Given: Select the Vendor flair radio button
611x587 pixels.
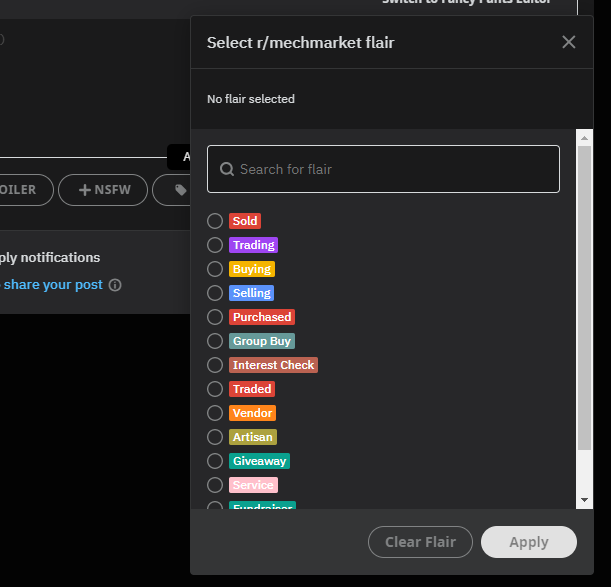Looking at the screenshot, I should pyautogui.click(x=215, y=413).
